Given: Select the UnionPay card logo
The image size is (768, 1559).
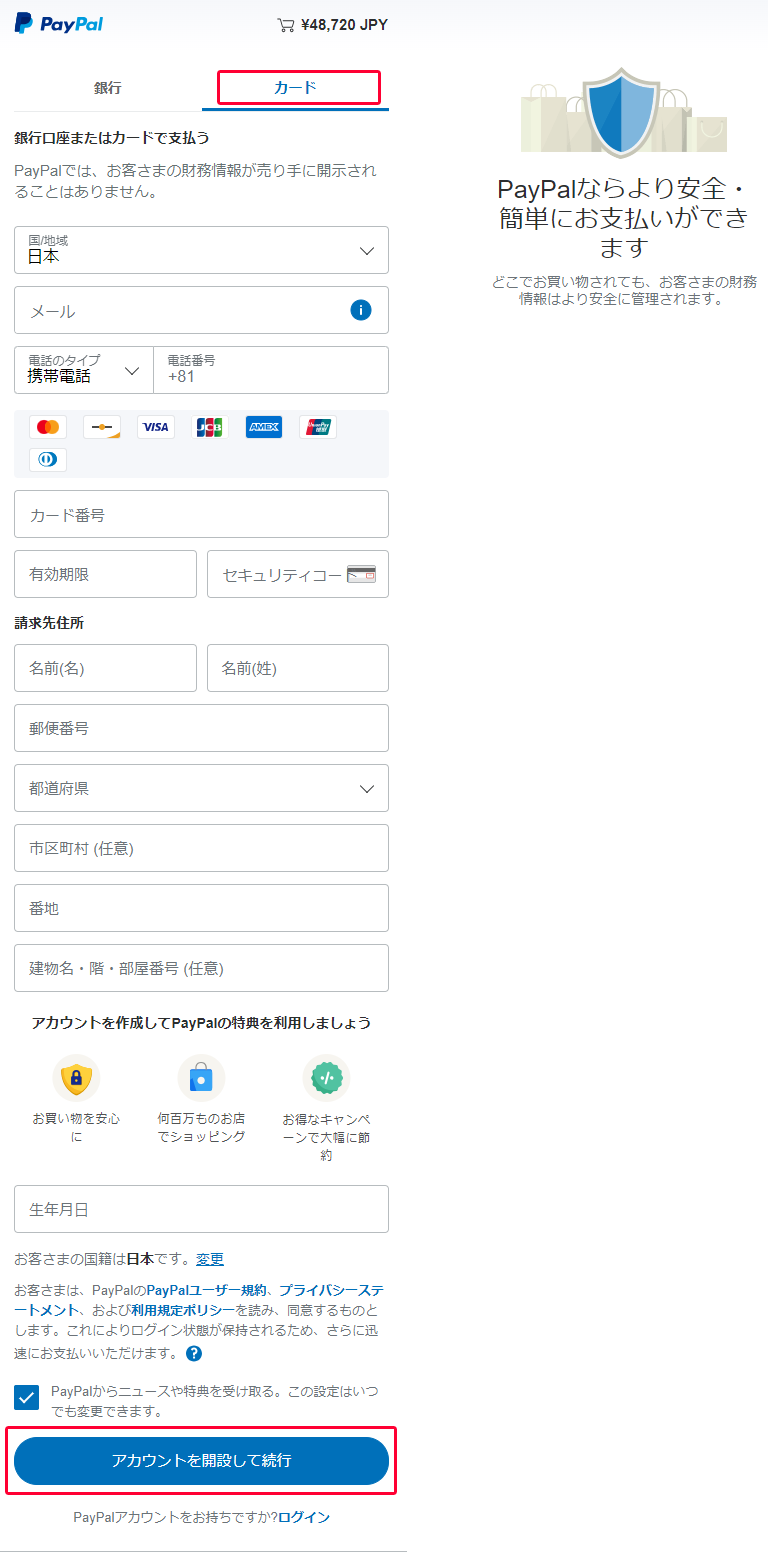Looking at the screenshot, I should coord(318,427).
